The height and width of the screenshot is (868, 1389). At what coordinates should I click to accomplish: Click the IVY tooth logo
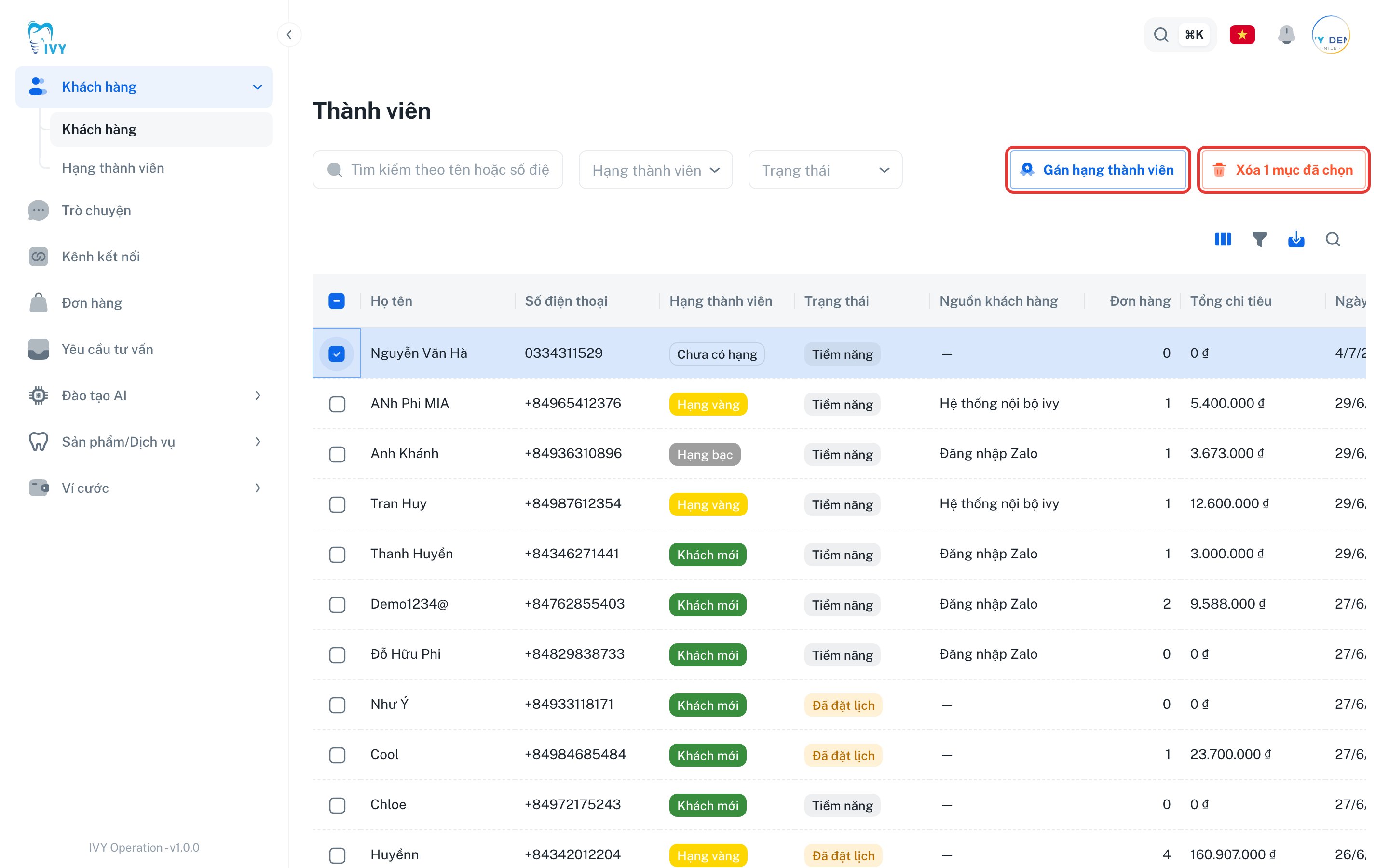coord(47,38)
